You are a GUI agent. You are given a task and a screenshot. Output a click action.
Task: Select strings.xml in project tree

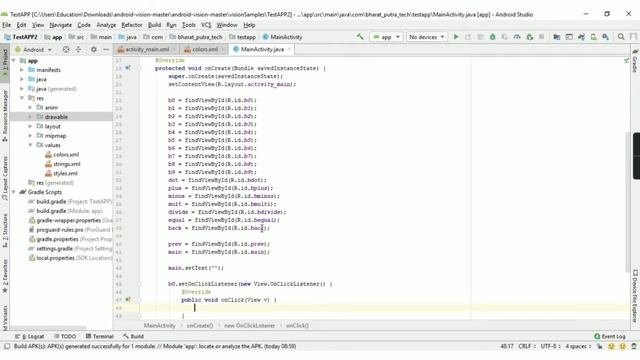point(67,164)
